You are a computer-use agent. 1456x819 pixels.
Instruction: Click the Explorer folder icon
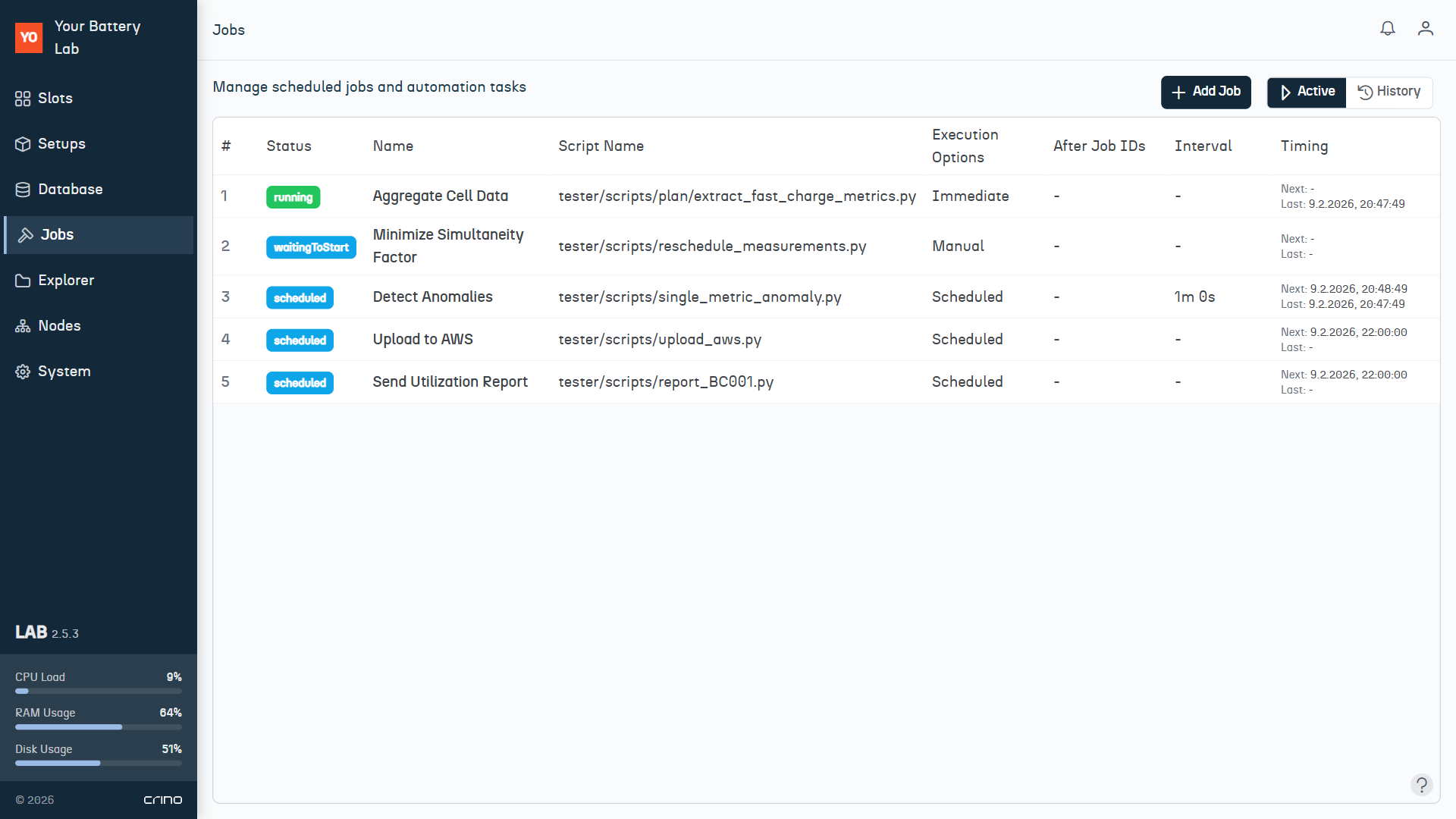point(23,281)
